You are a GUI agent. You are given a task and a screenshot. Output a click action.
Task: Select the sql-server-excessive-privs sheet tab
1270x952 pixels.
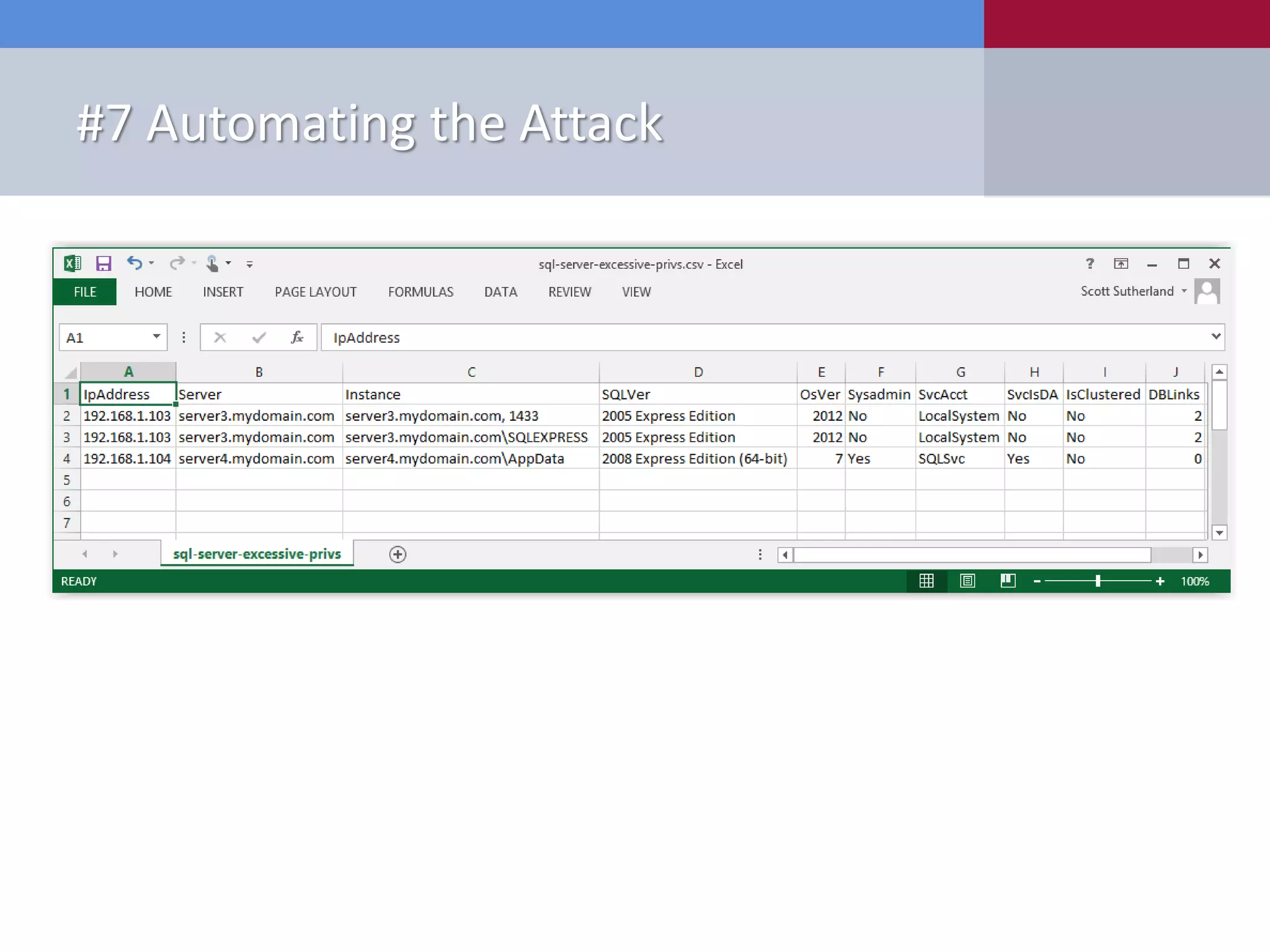click(x=257, y=553)
